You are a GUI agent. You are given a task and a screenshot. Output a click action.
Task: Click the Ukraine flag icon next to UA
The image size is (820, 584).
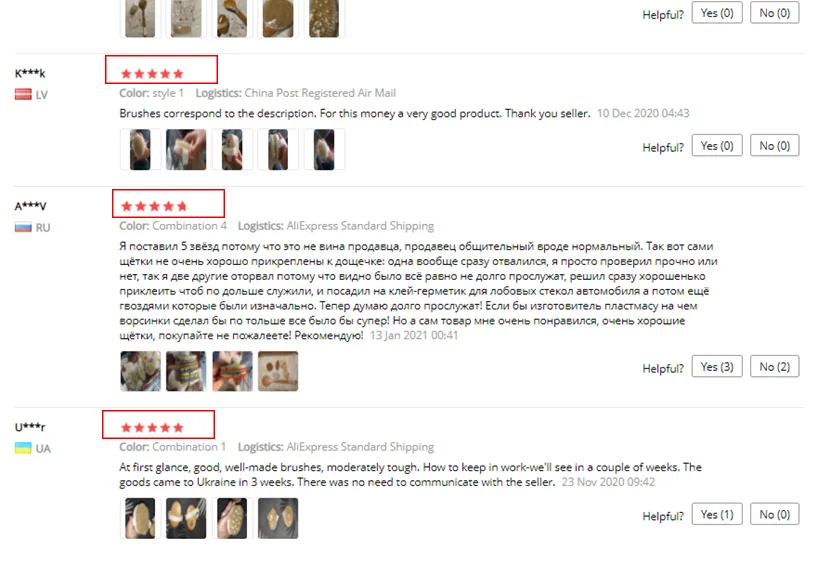(x=23, y=448)
